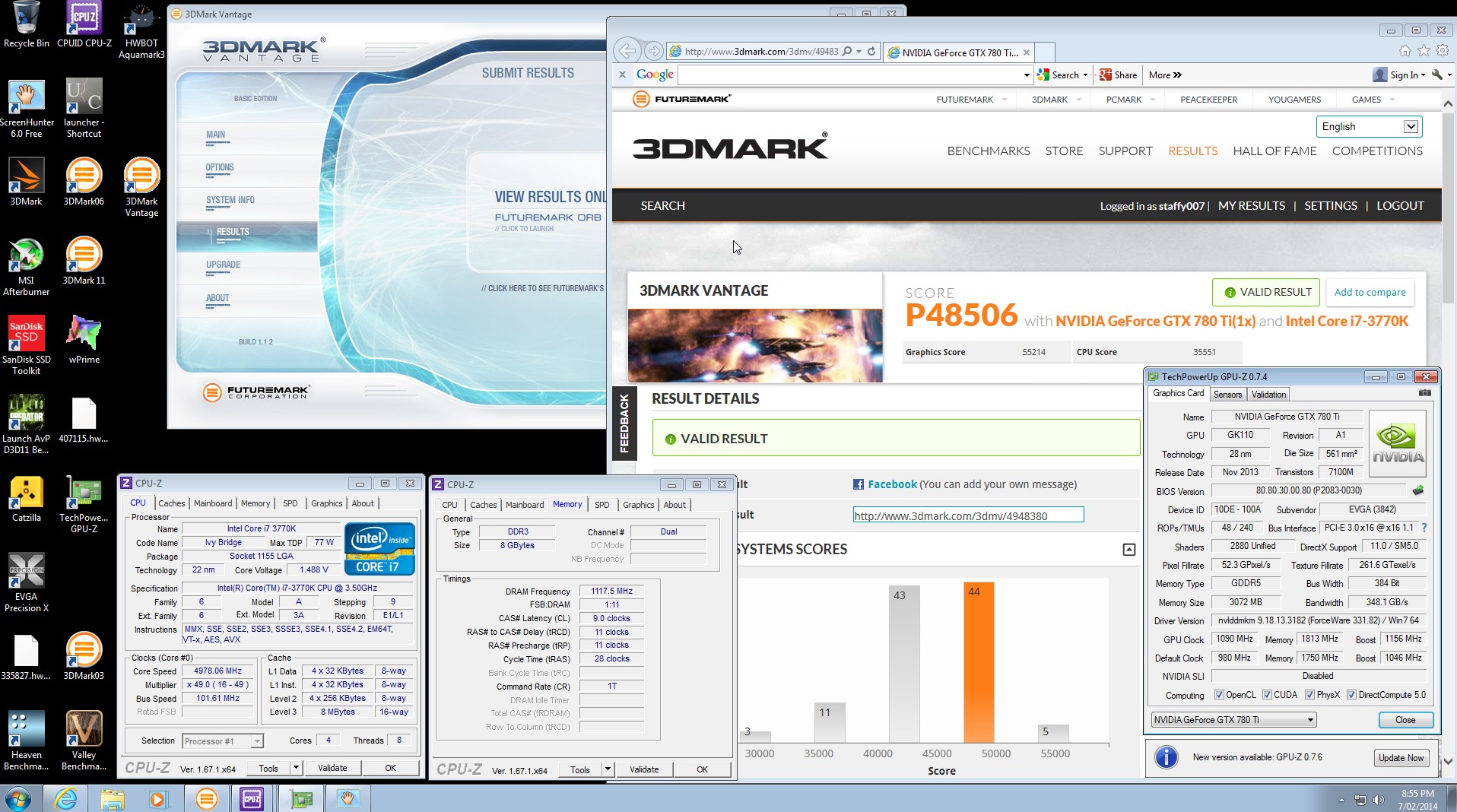Open browser home icon

tap(1405, 51)
